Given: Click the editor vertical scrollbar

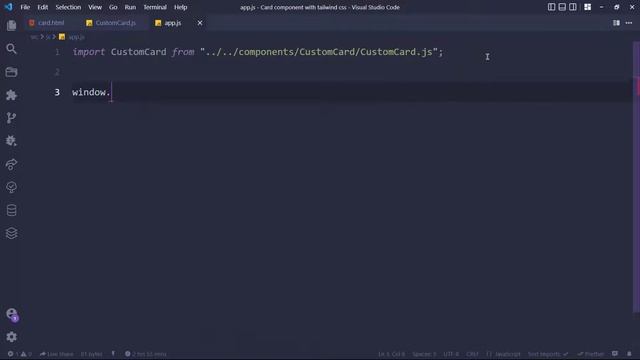Looking at the screenshot, I should pos(636,178).
